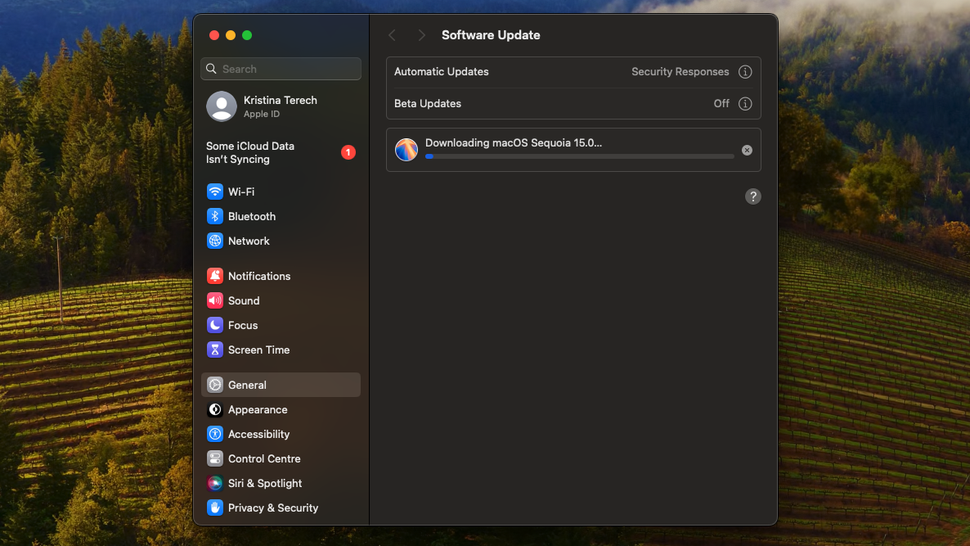Image resolution: width=970 pixels, height=546 pixels.
Task: Open Notifications via the bell icon
Action: [x=215, y=276]
